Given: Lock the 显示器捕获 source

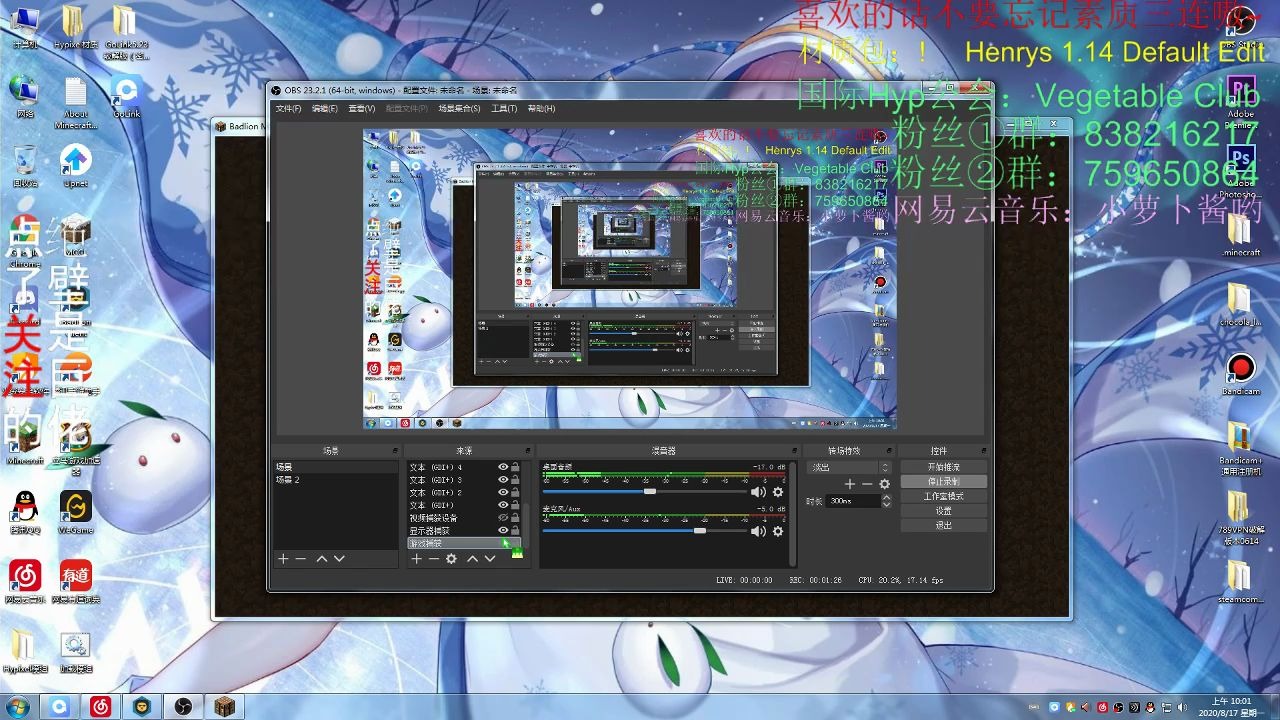Looking at the screenshot, I should click(x=515, y=531).
